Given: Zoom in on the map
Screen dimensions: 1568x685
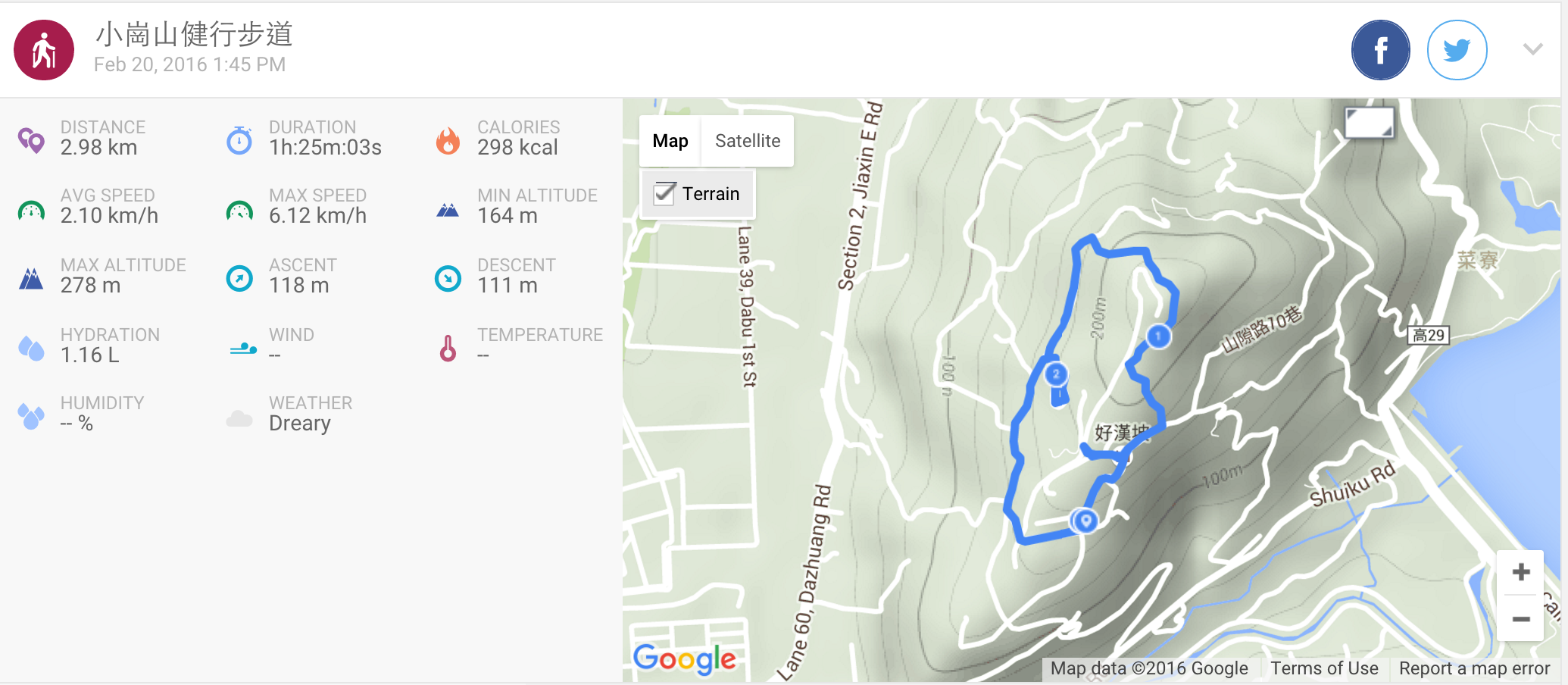Looking at the screenshot, I should click(1520, 572).
